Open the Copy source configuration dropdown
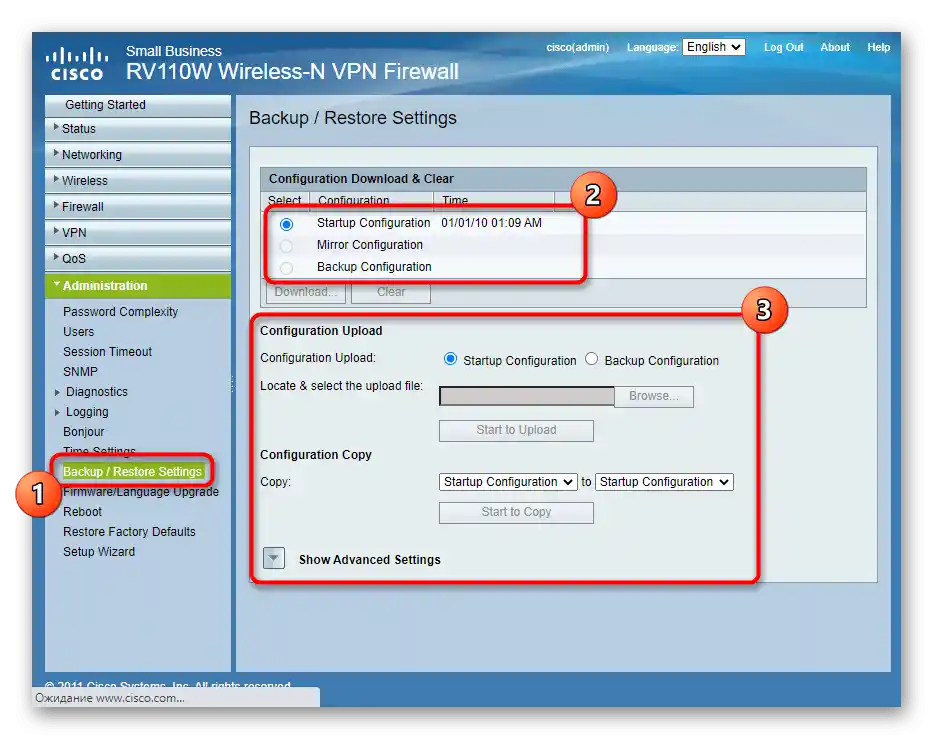The width and height of the screenshot is (933, 739). click(x=508, y=482)
